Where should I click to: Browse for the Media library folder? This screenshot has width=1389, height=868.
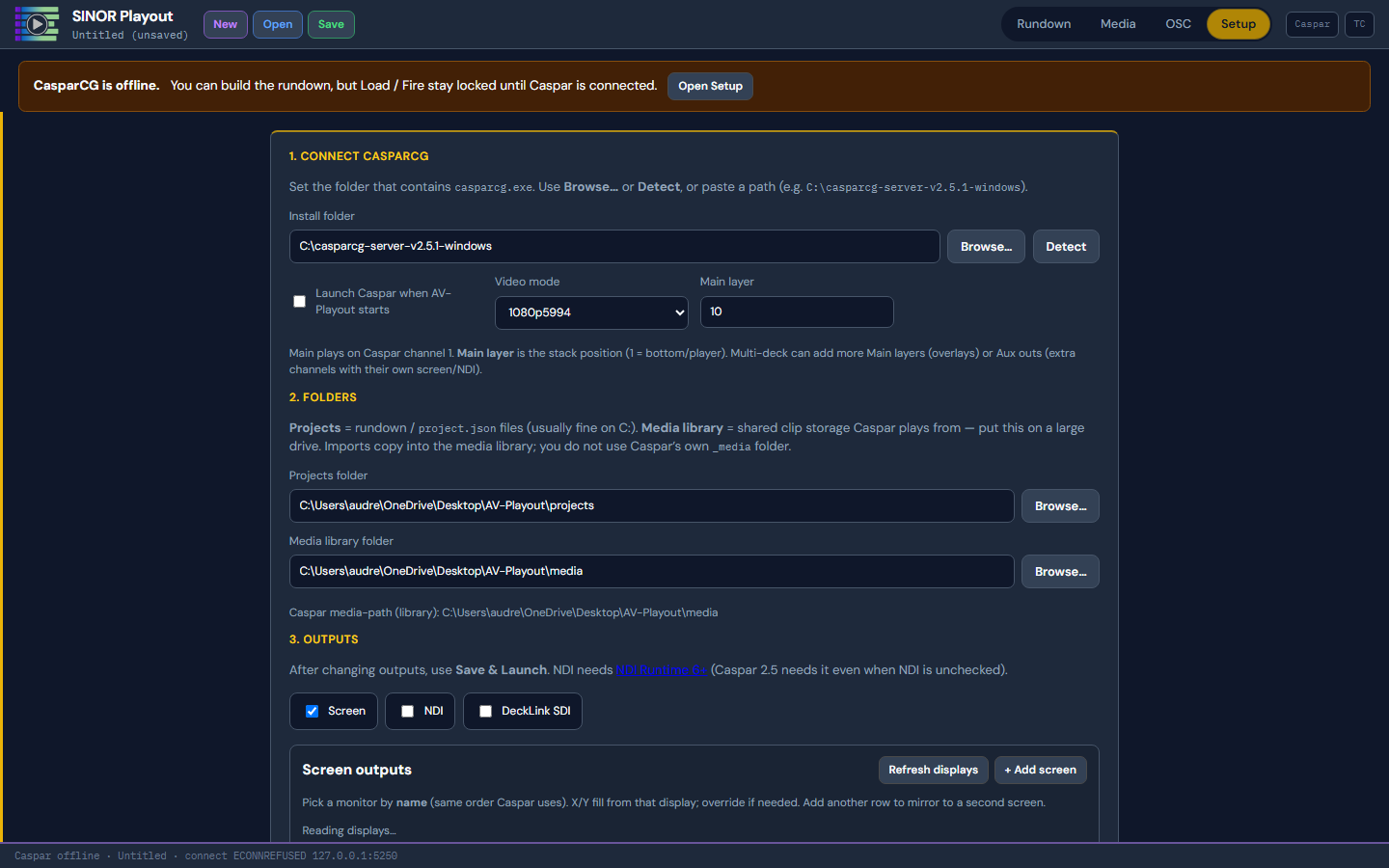(x=1060, y=571)
